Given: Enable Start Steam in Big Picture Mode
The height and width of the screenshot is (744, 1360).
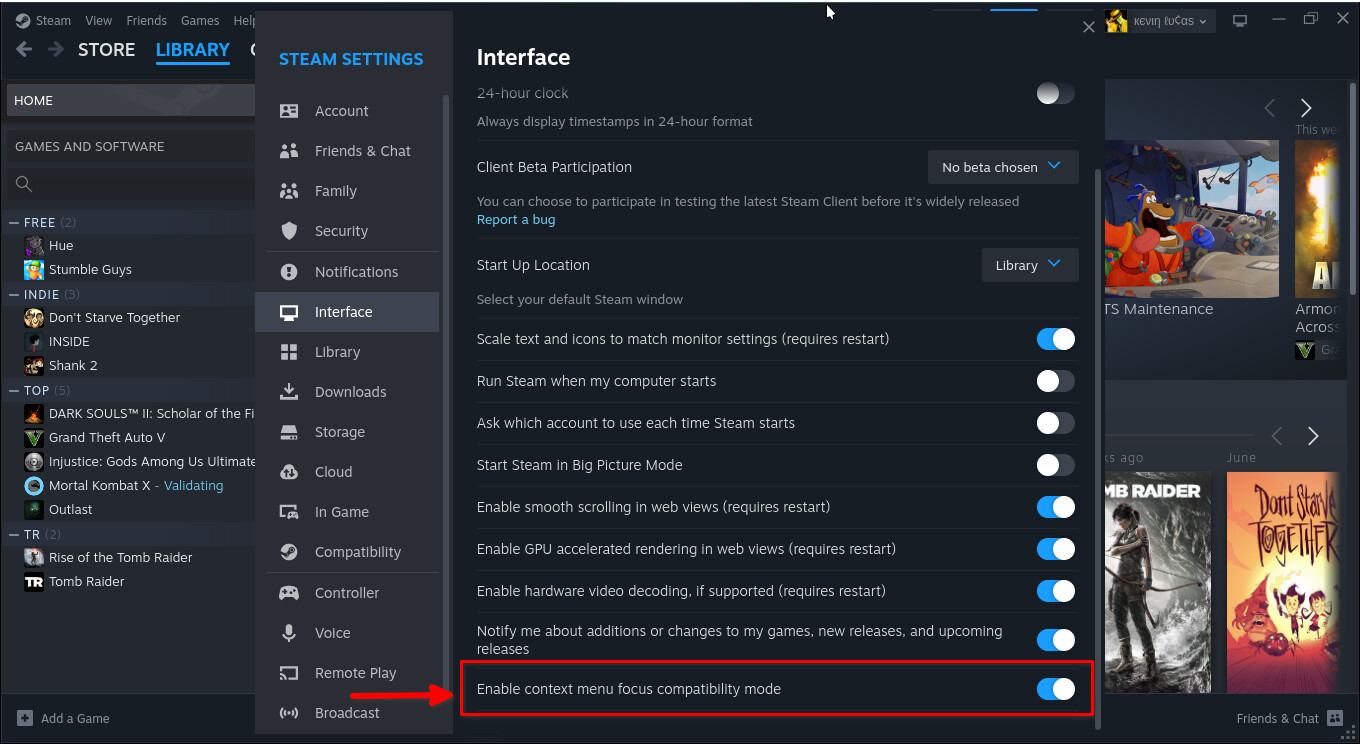Looking at the screenshot, I should (1055, 465).
